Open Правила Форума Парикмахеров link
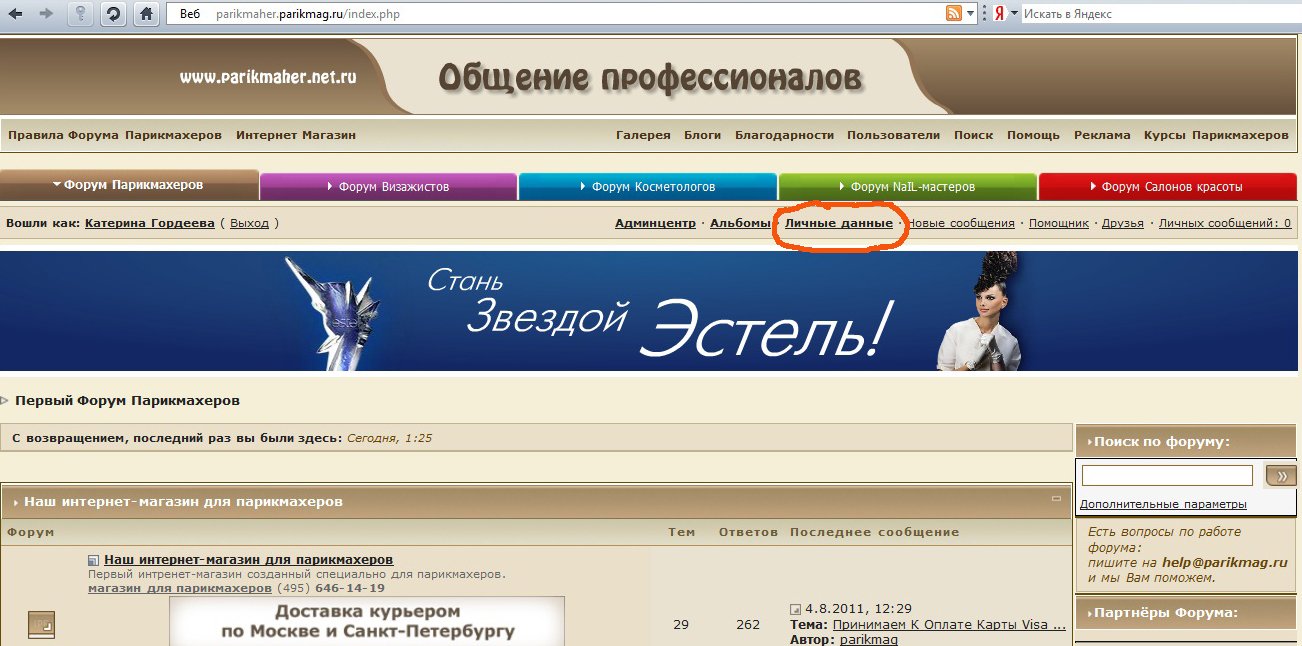Screen dimensions: 1302x646 coord(115,135)
